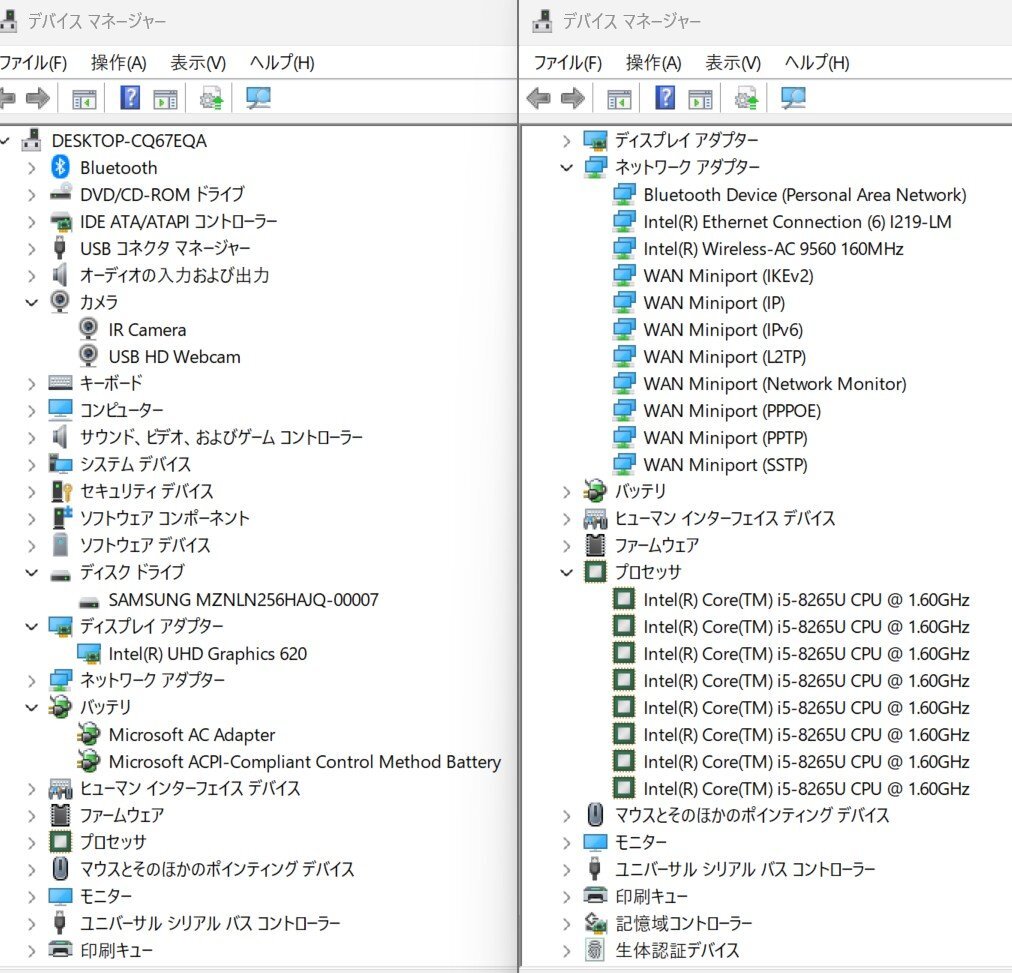
Task: Expand ネットワーク アダプター in left window
Action: click(31, 681)
